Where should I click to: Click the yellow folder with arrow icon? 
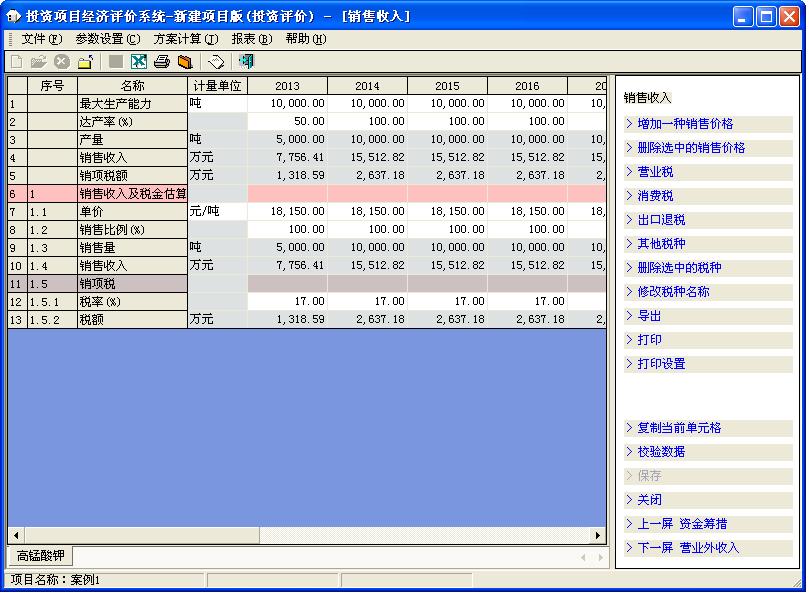click(x=85, y=62)
